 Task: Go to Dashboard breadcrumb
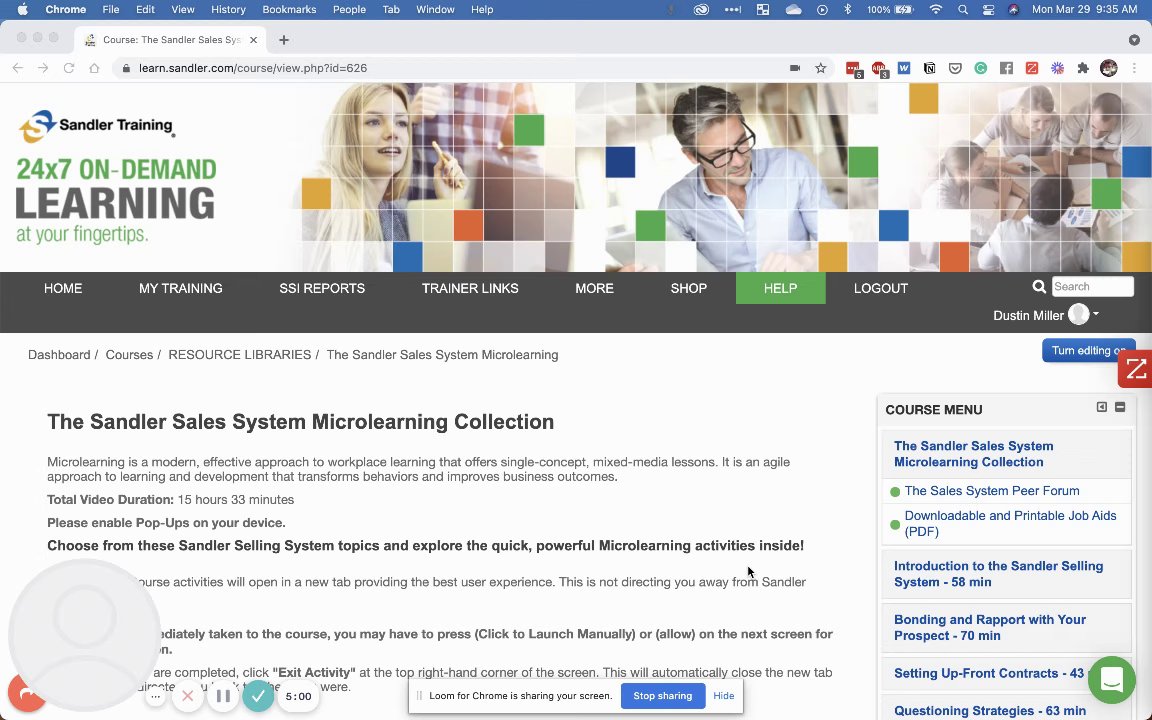(x=59, y=355)
